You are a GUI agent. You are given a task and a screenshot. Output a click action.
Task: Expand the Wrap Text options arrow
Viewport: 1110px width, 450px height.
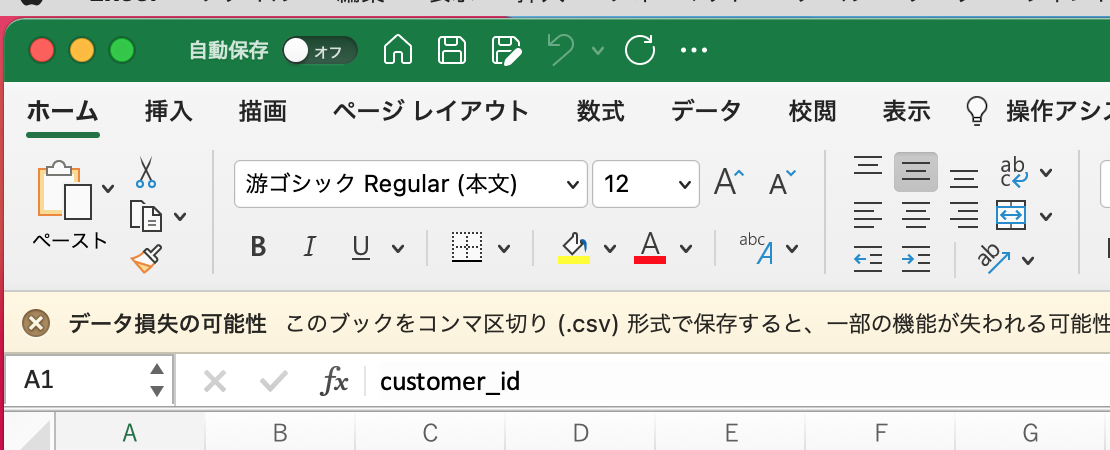tap(1046, 172)
